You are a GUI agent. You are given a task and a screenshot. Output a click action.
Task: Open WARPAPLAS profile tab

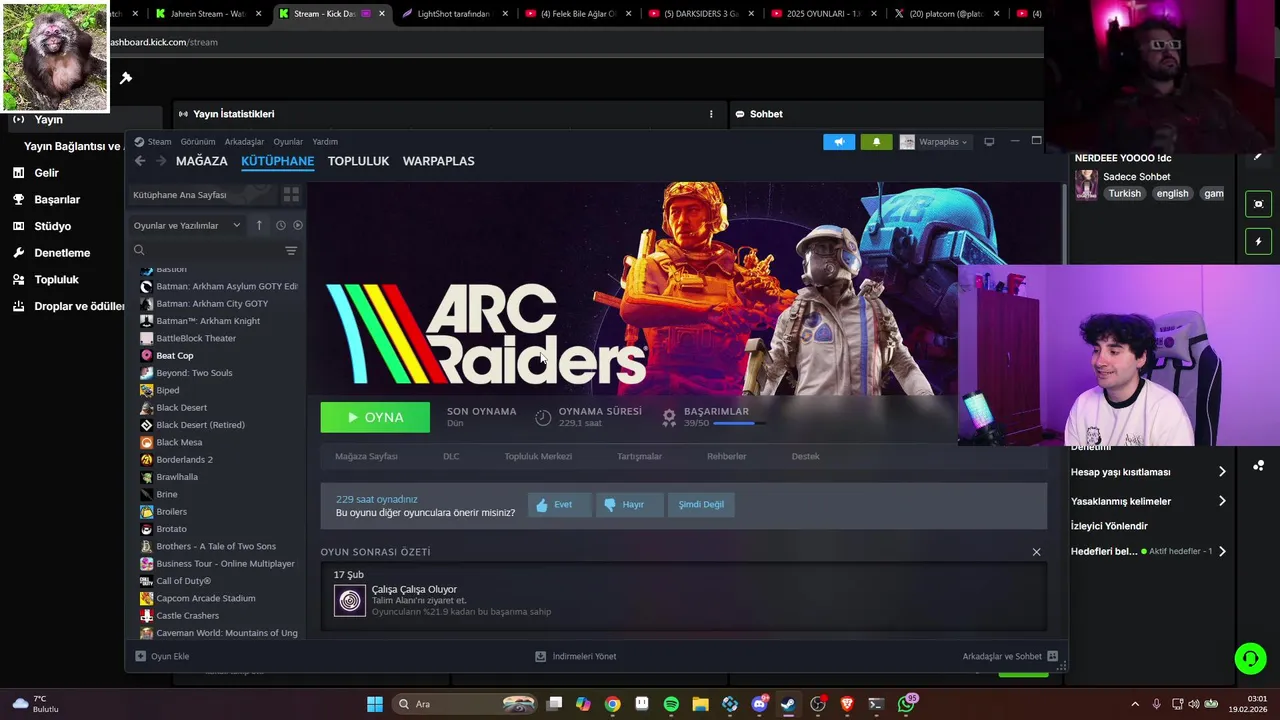tap(438, 161)
